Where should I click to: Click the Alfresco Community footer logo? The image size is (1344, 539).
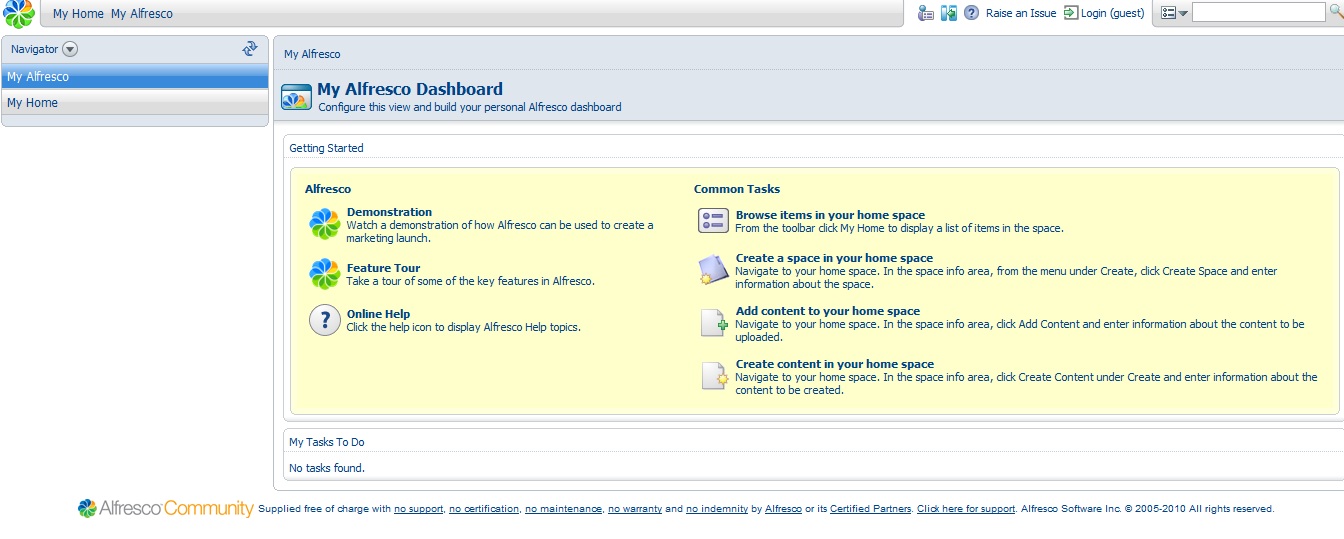[166, 509]
